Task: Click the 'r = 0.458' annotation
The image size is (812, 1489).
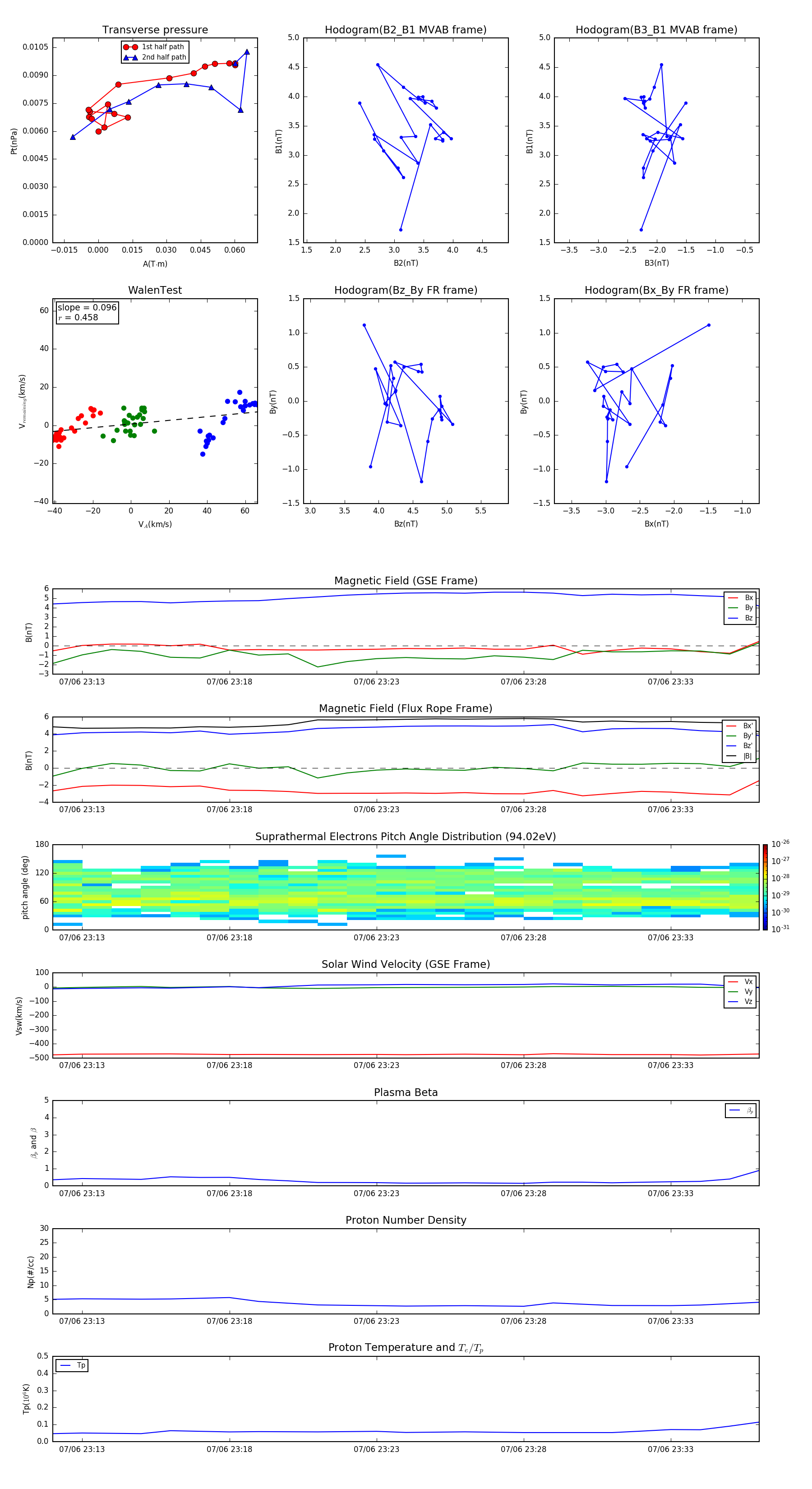Action: pyautogui.click(x=78, y=317)
